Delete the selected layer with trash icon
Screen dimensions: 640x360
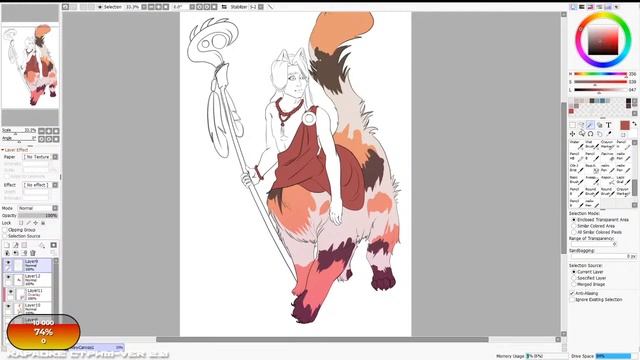[33, 253]
